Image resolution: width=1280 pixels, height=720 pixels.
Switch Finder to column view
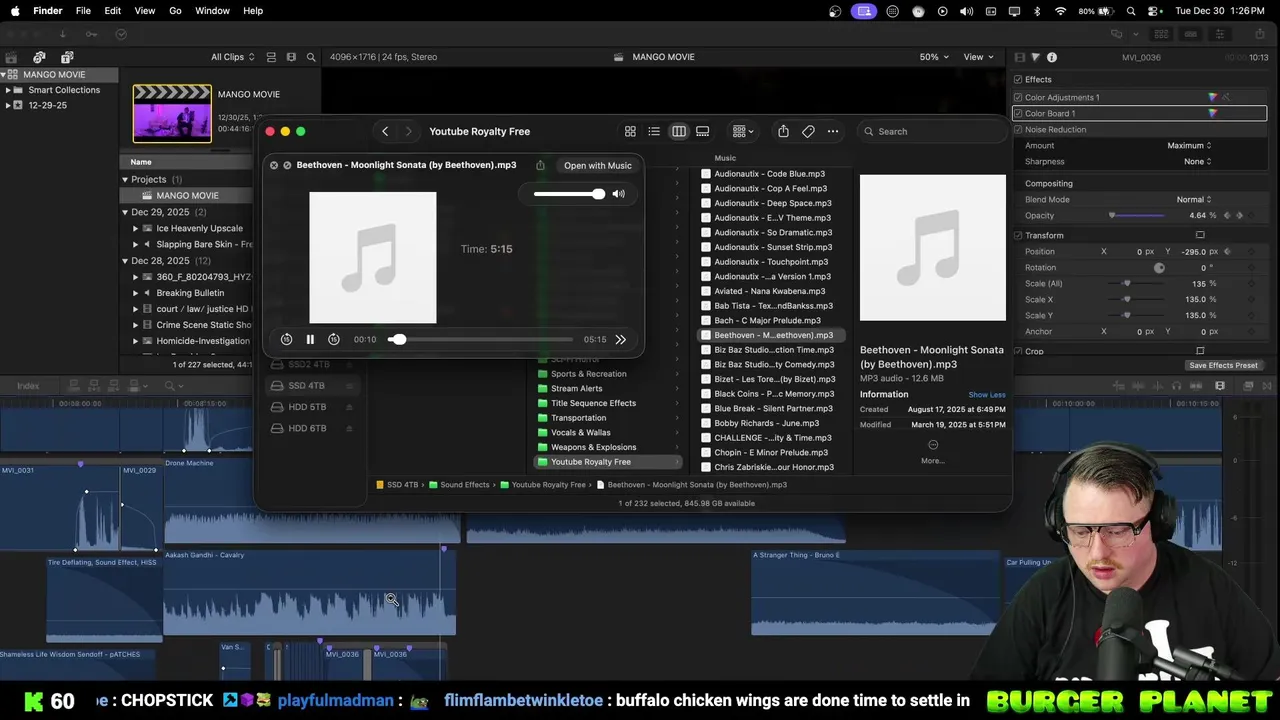(679, 131)
